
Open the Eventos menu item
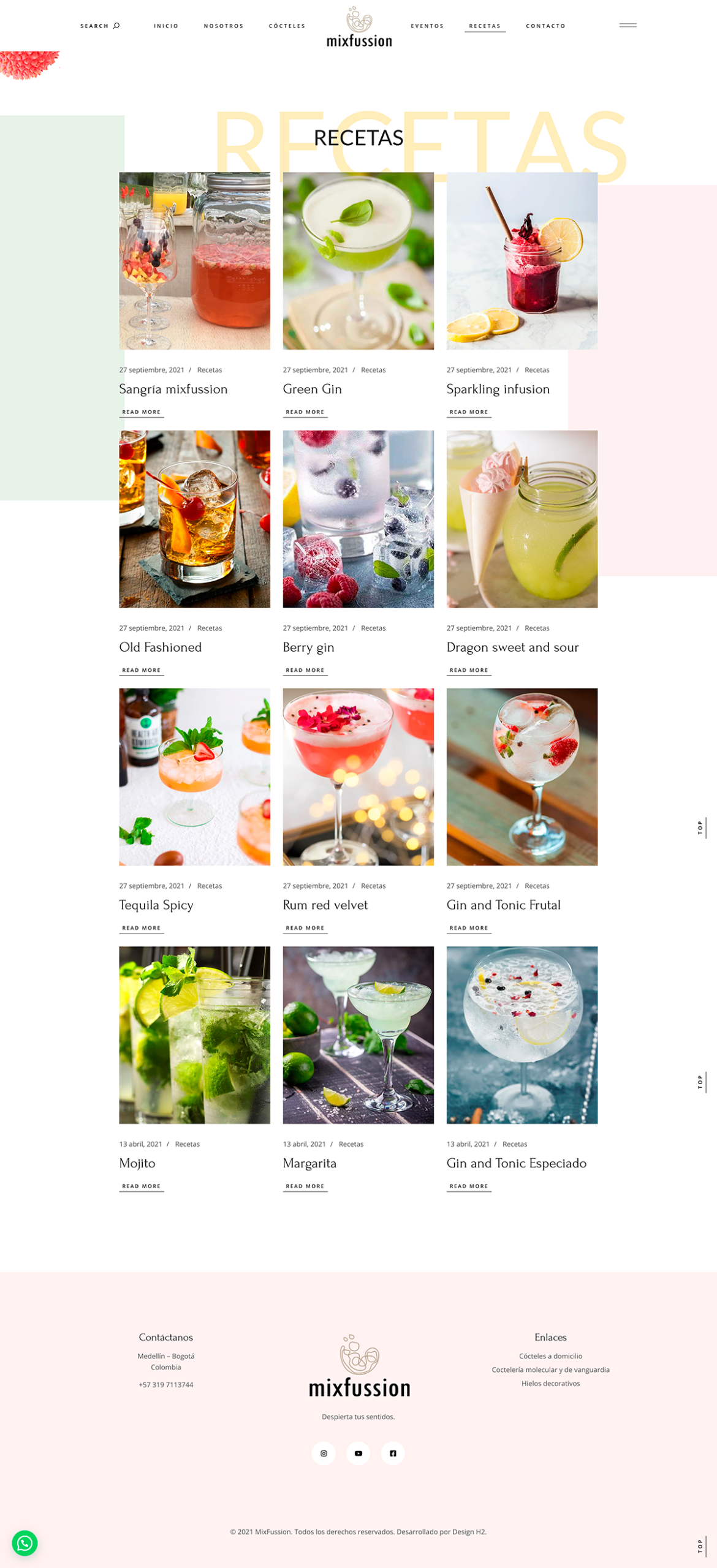(x=427, y=26)
